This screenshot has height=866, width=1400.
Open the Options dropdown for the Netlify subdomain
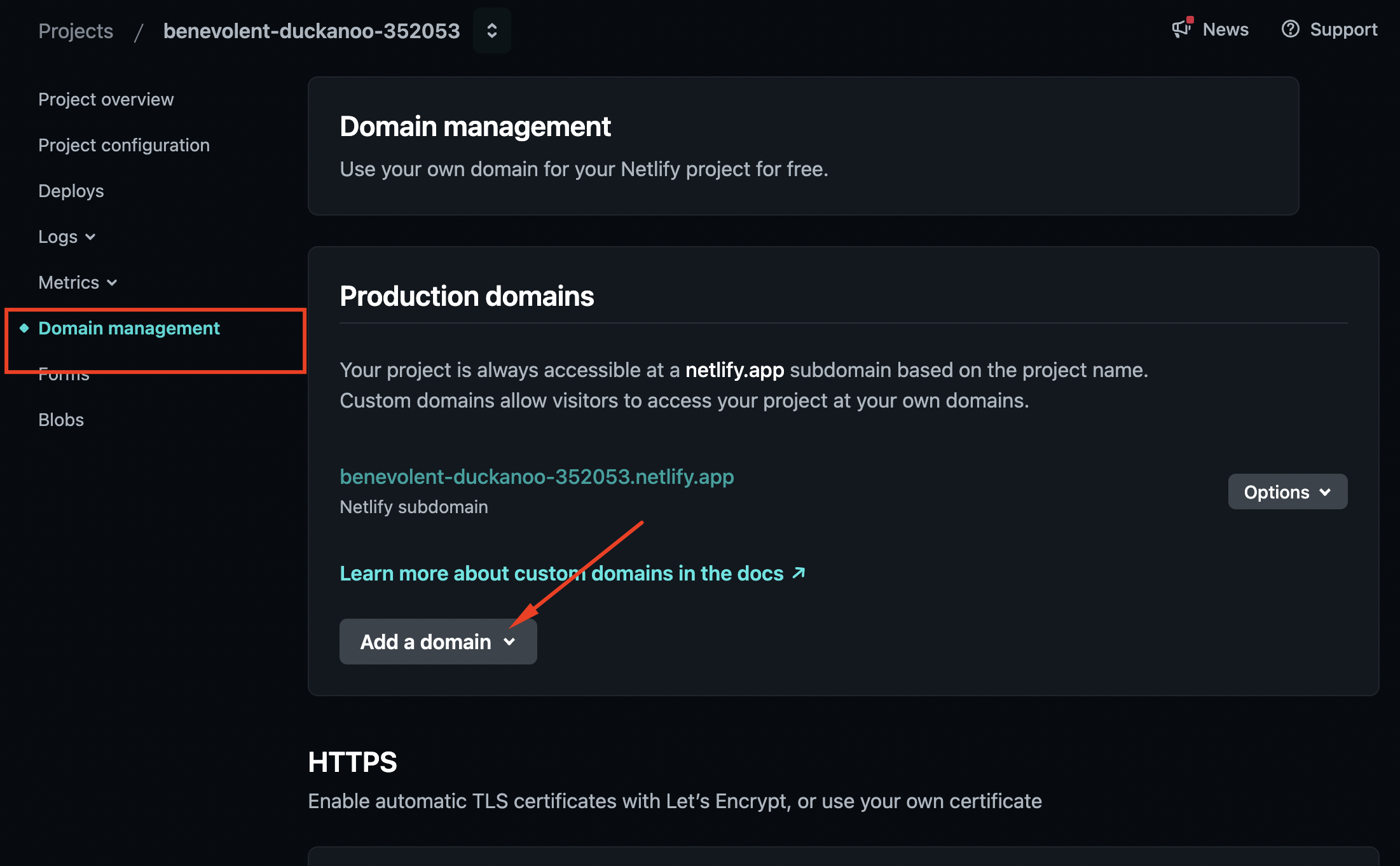pos(1287,491)
